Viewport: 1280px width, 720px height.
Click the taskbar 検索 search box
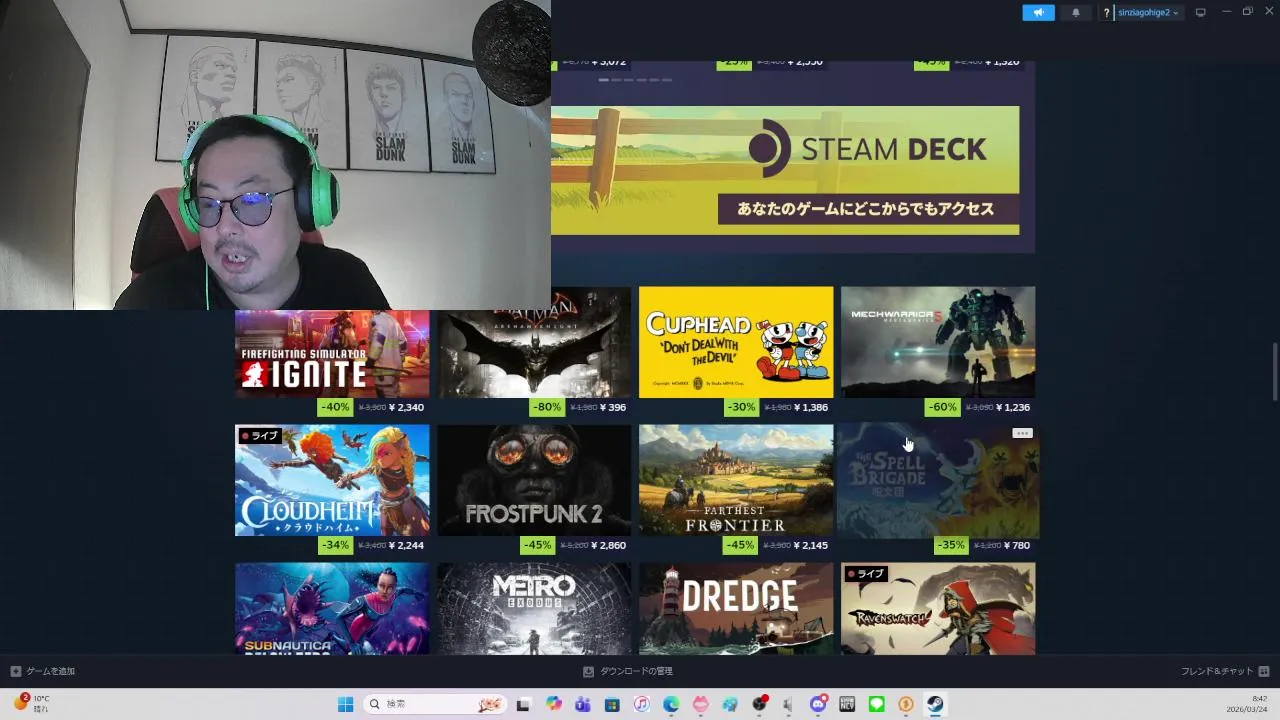[435, 704]
